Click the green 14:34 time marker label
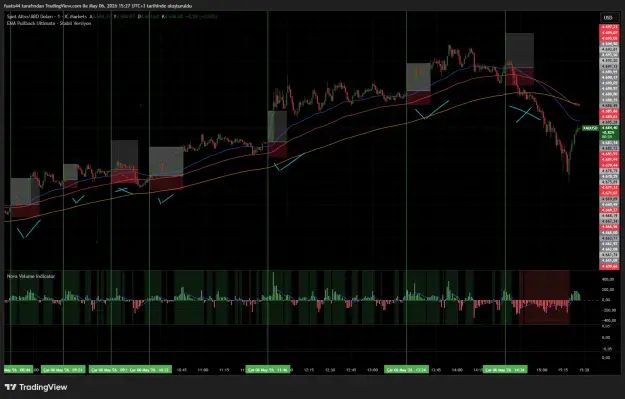 [505, 370]
